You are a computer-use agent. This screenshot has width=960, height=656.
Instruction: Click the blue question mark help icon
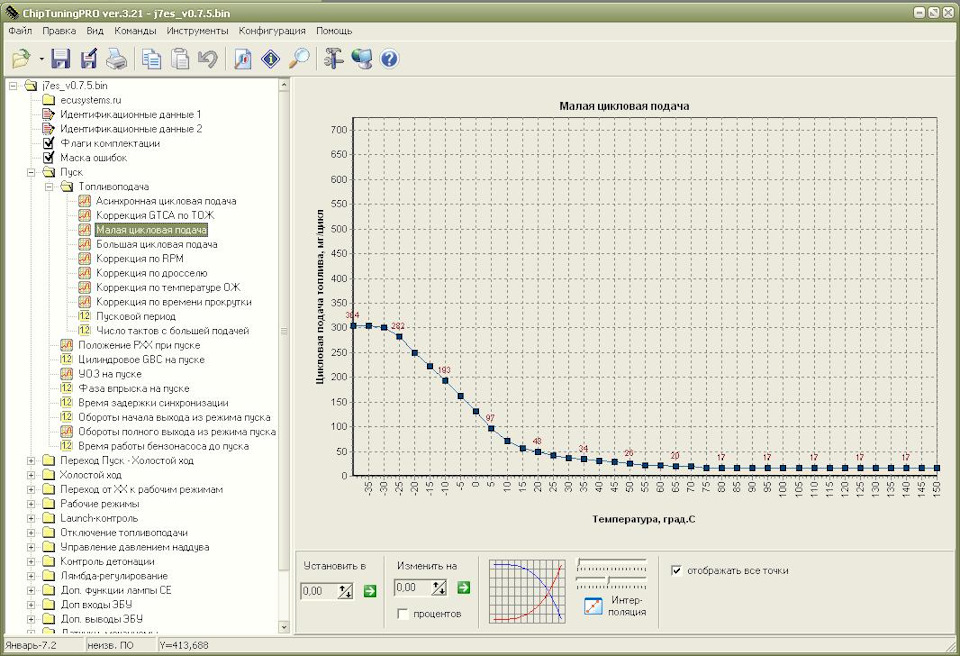[389, 59]
